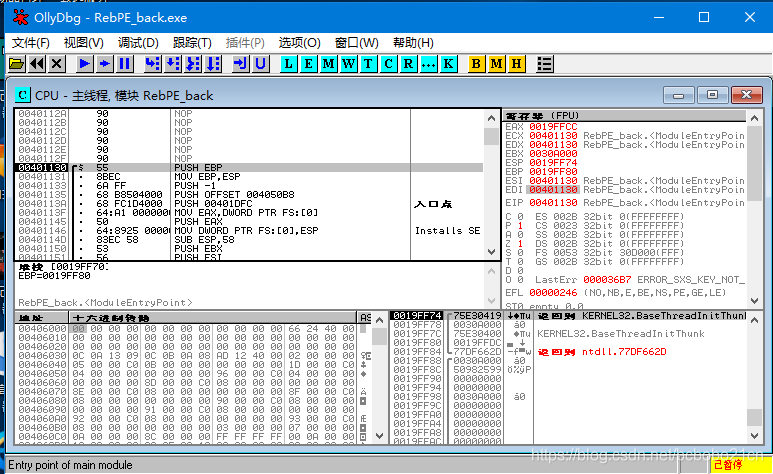
Task: Run the program with the play icon
Action: pos(84,64)
